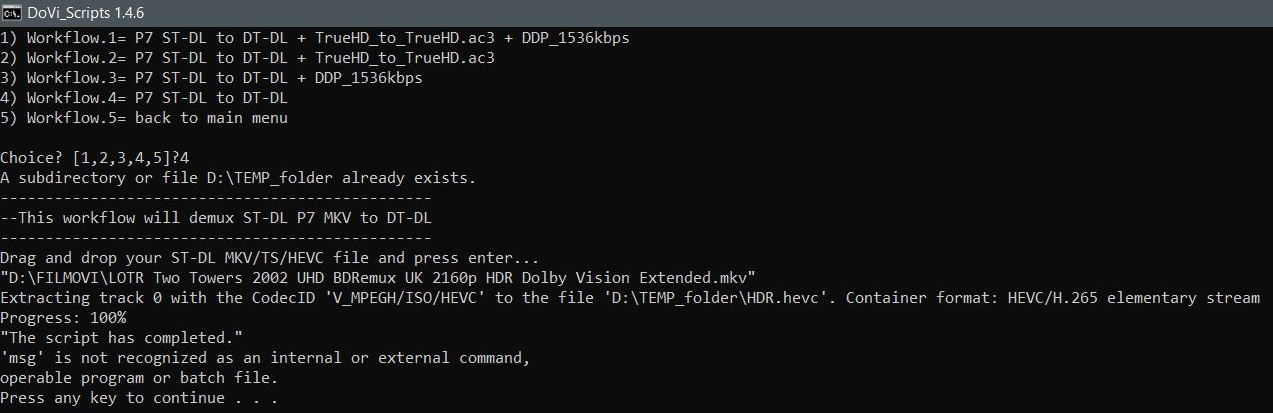Screen dimensions: 1273x413
Task: Click the 'Extracting track 0' output line
Action: click(630, 298)
